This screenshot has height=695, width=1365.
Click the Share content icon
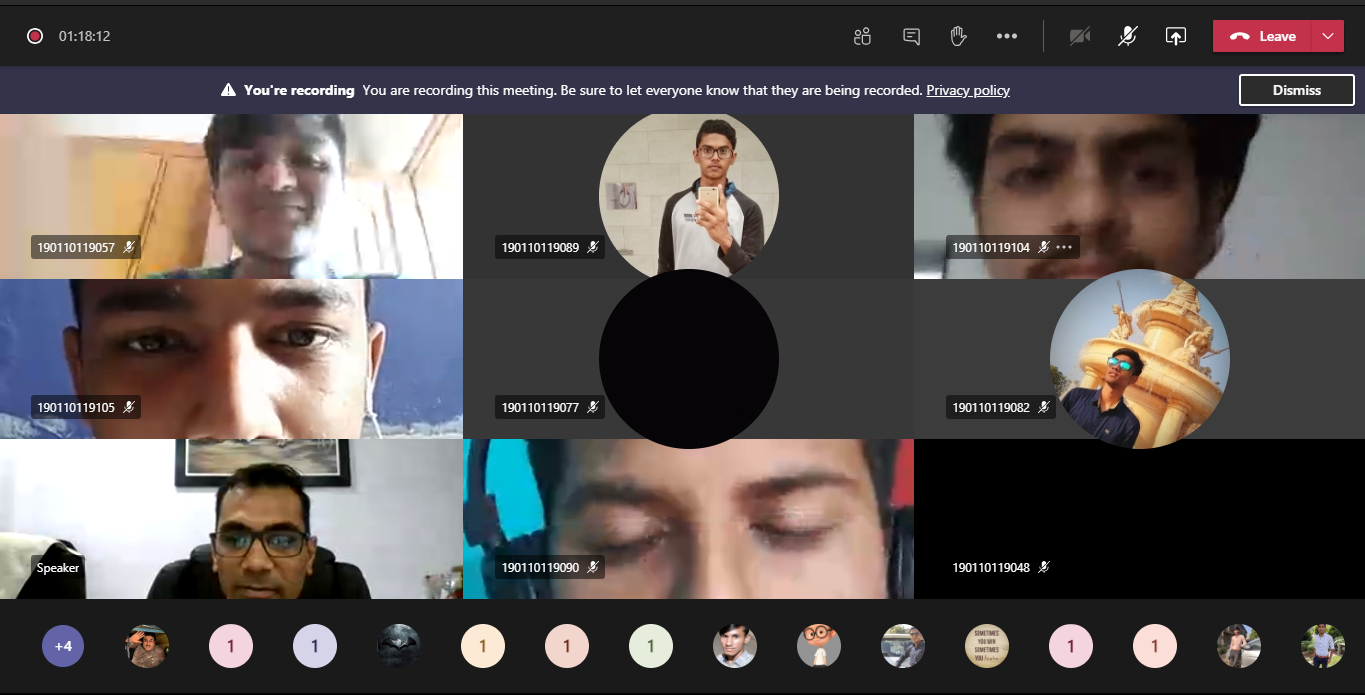(1175, 36)
